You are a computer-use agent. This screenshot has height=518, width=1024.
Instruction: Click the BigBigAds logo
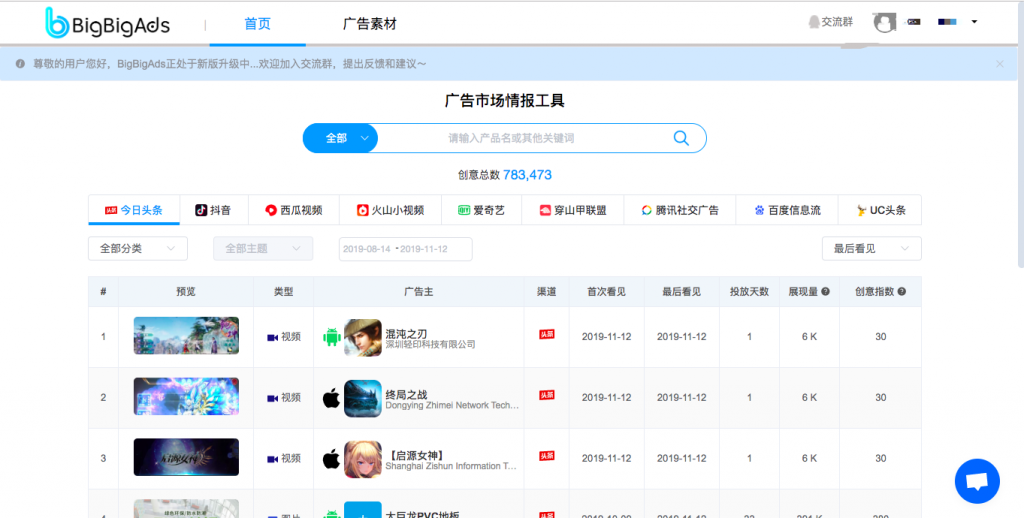(x=108, y=24)
